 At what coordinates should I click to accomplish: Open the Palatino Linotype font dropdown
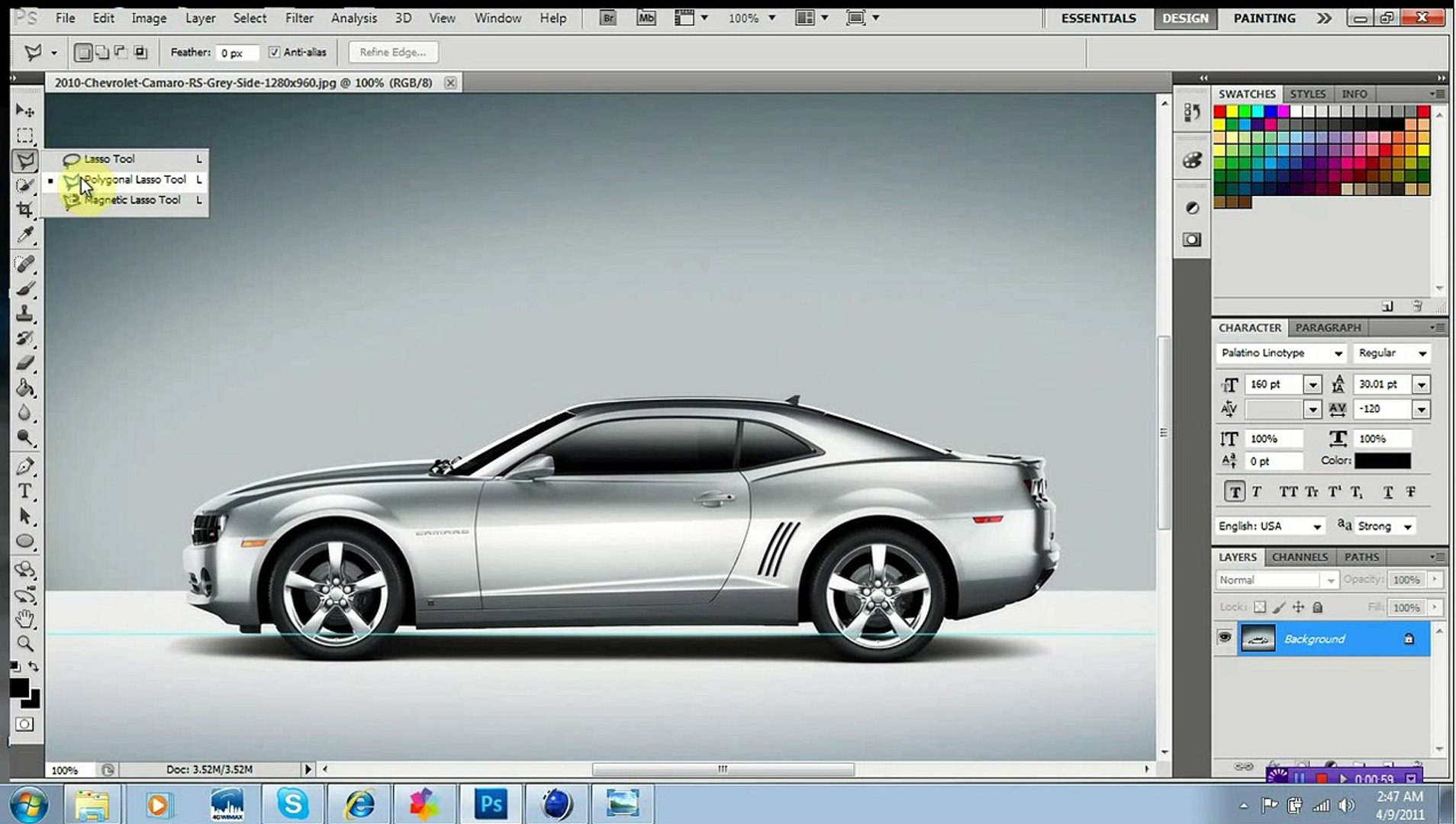1338,353
